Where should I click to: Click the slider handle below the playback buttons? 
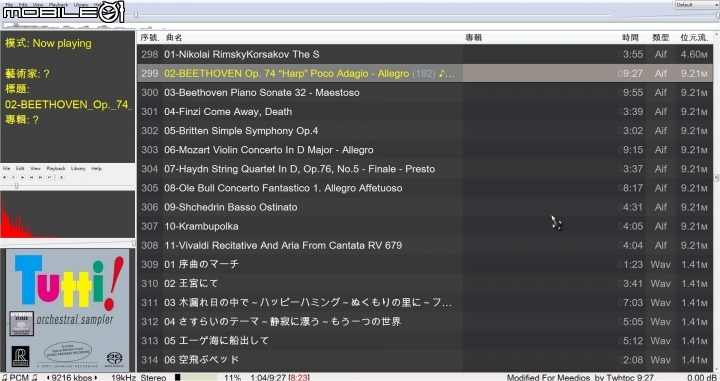pyautogui.click(x=17, y=185)
